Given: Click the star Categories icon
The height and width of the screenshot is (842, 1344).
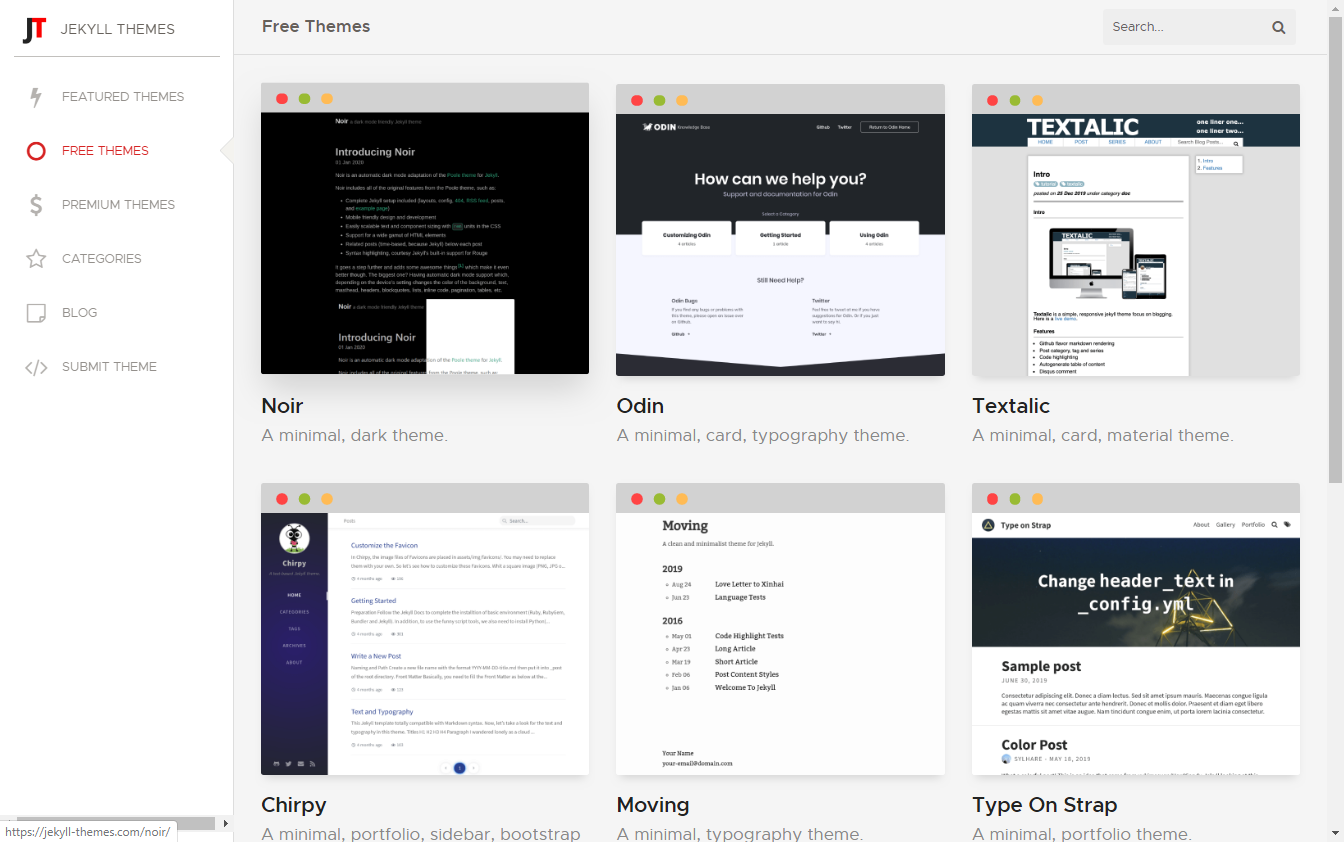Looking at the screenshot, I should pos(36,259).
